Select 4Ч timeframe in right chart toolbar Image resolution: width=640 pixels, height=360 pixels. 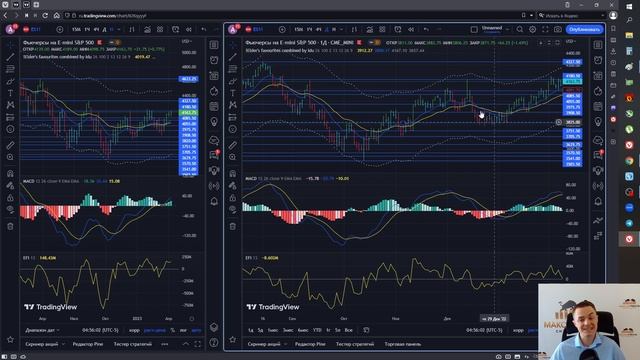[318, 29]
